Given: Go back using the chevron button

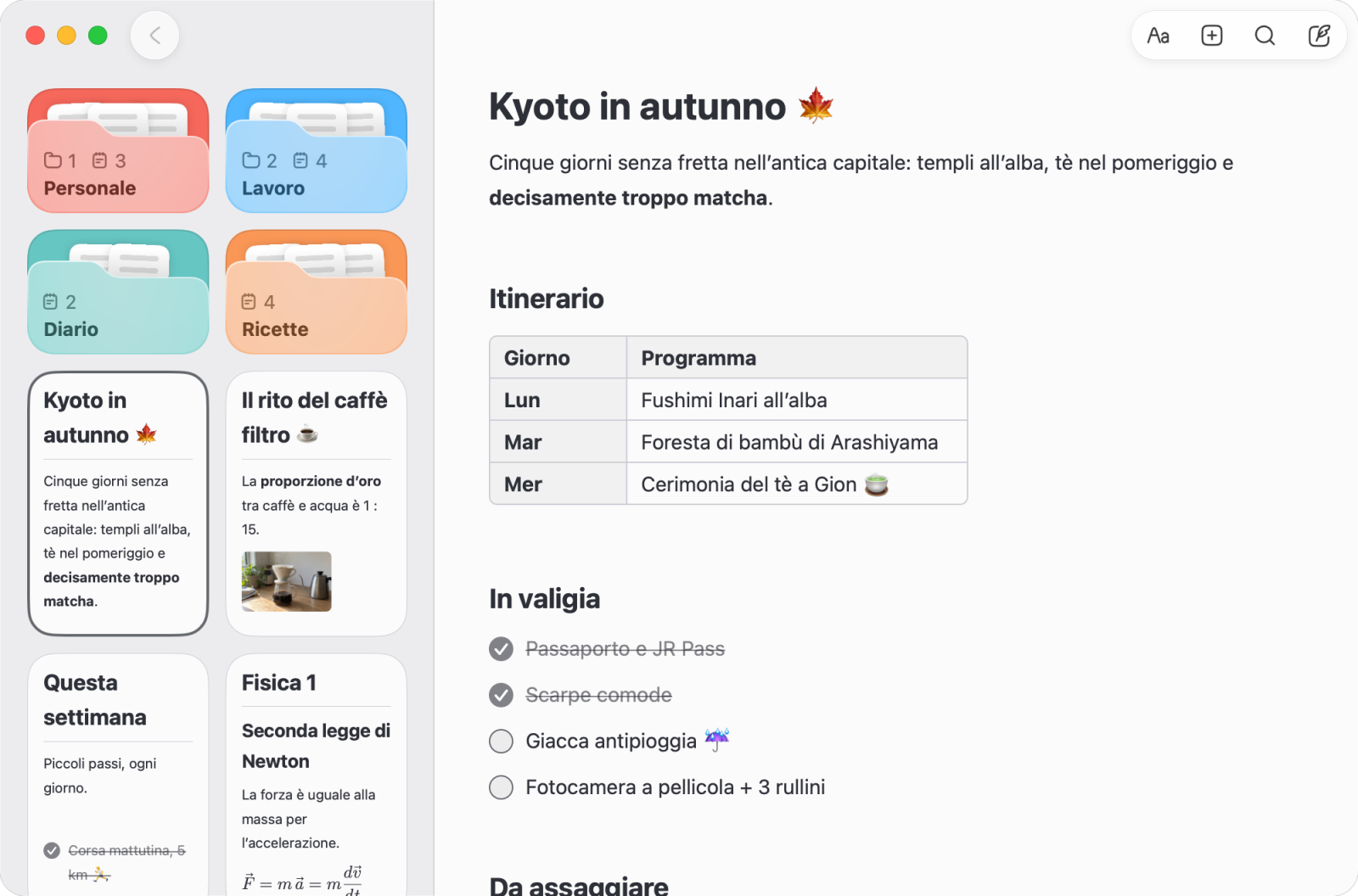Looking at the screenshot, I should pyautogui.click(x=154, y=36).
